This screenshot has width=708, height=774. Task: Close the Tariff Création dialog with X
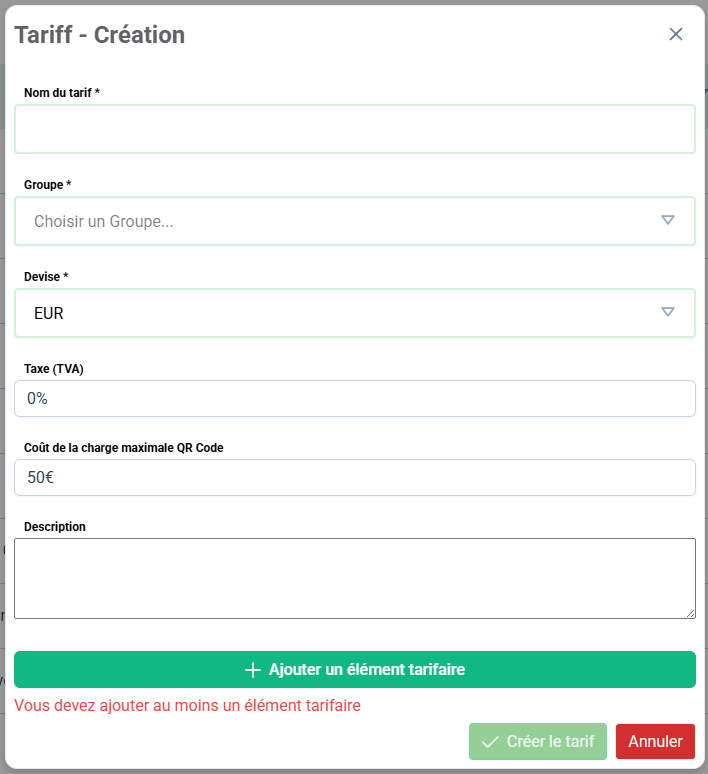pyautogui.click(x=676, y=34)
